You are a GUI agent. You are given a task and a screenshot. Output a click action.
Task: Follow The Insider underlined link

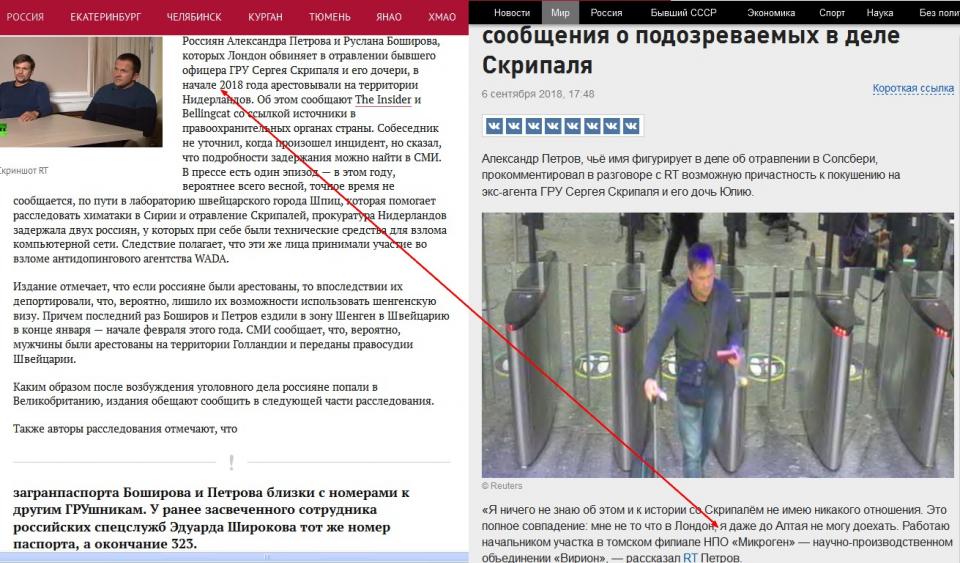pos(383,100)
